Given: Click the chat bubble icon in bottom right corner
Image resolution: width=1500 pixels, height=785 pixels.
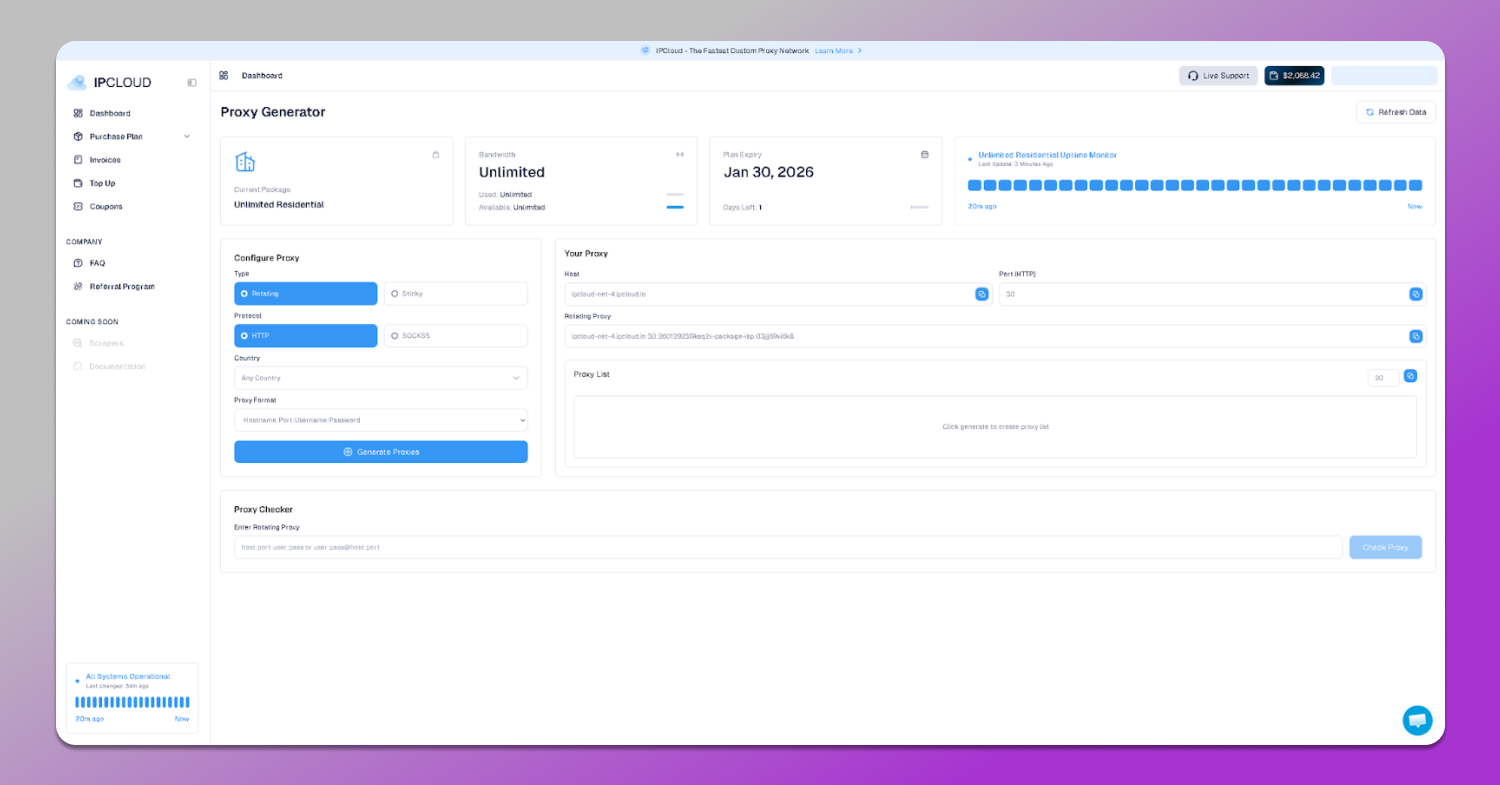Looking at the screenshot, I should point(1417,720).
